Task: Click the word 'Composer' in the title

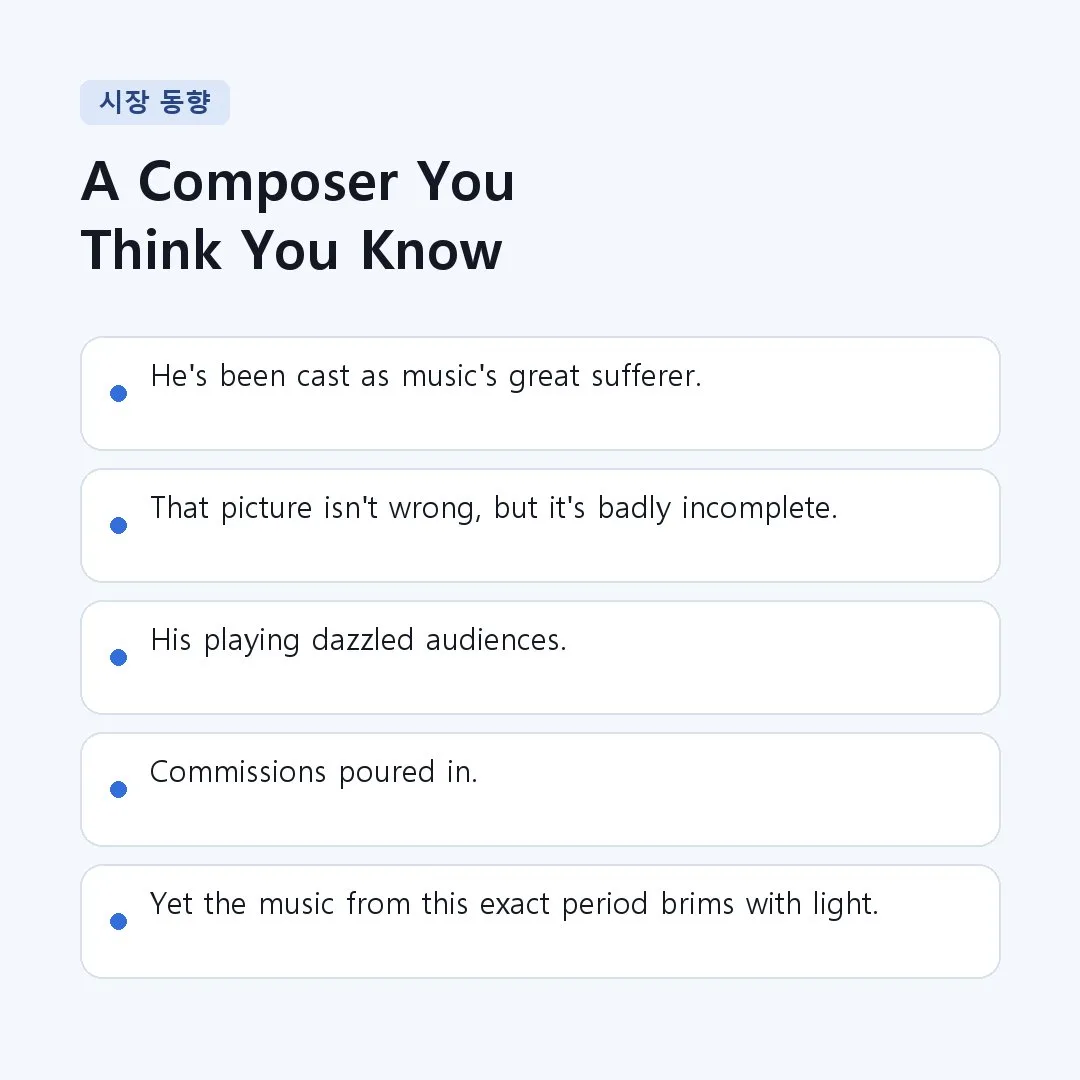Action: click(268, 182)
